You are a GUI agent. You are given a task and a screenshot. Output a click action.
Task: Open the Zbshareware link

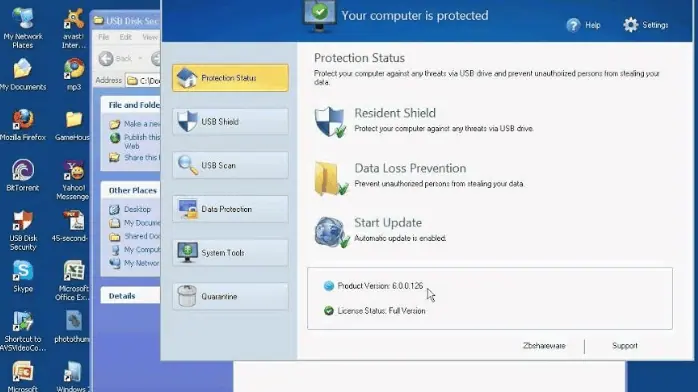click(544, 346)
